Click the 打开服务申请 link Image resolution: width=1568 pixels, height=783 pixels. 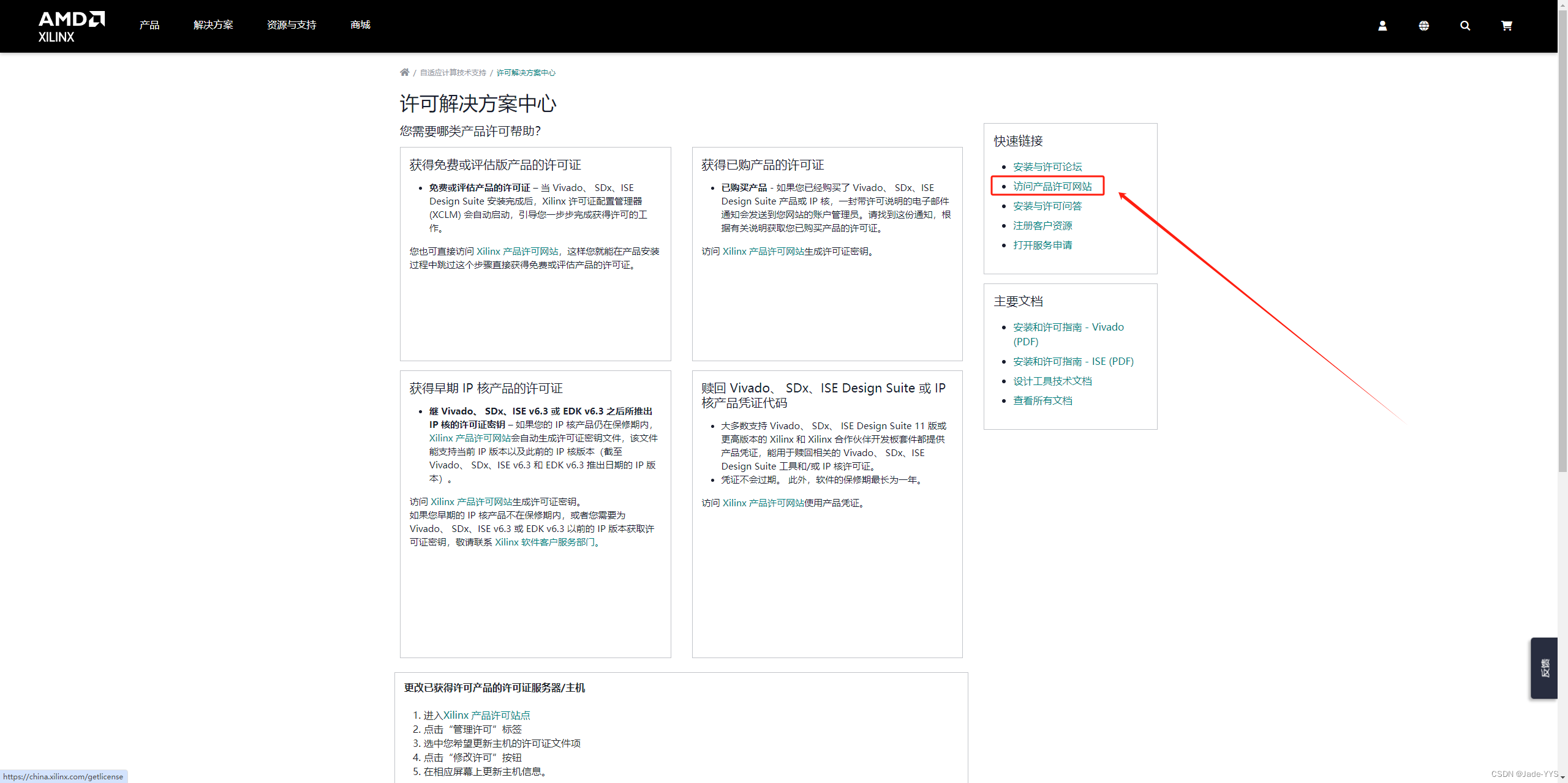point(1042,245)
